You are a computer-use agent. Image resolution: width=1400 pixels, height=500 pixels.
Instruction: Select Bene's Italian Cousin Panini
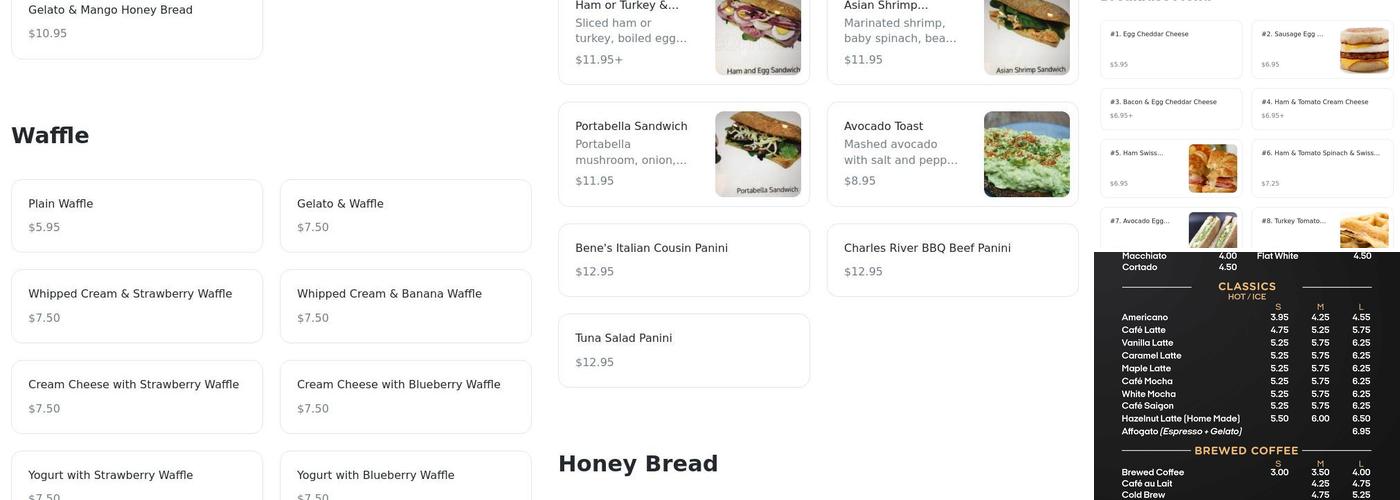684,259
